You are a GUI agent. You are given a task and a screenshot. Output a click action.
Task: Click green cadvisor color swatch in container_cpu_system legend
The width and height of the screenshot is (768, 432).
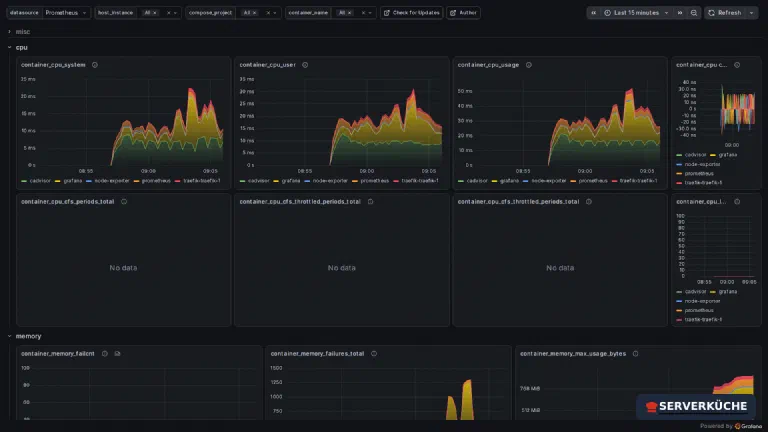point(24,181)
